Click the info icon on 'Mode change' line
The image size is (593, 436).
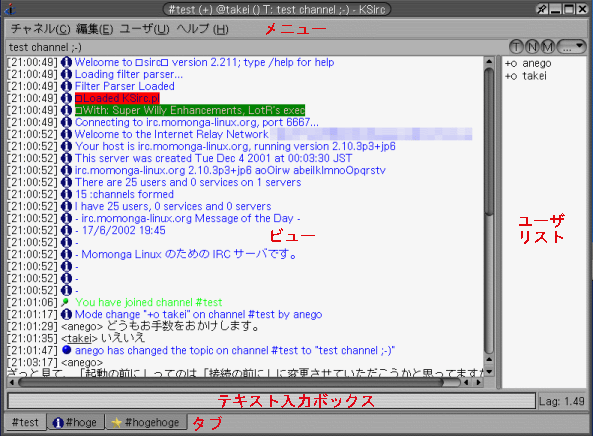click(66, 314)
